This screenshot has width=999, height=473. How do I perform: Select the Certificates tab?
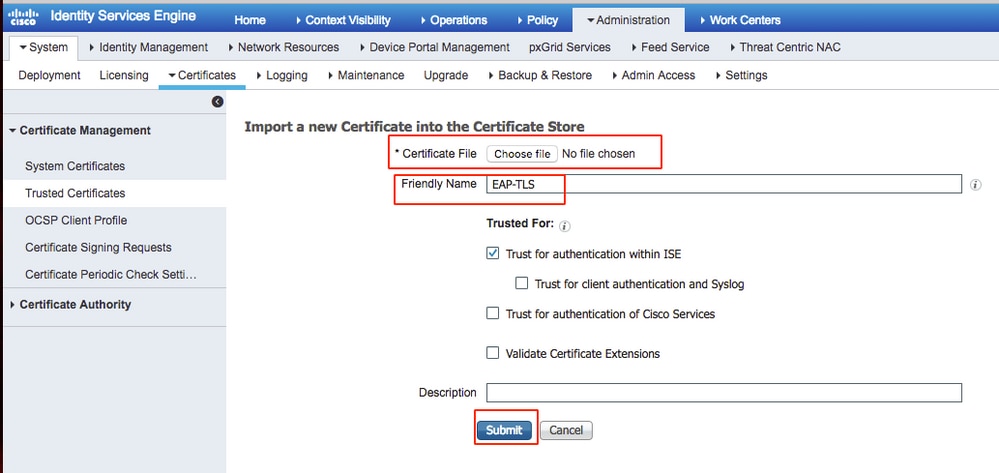201,75
